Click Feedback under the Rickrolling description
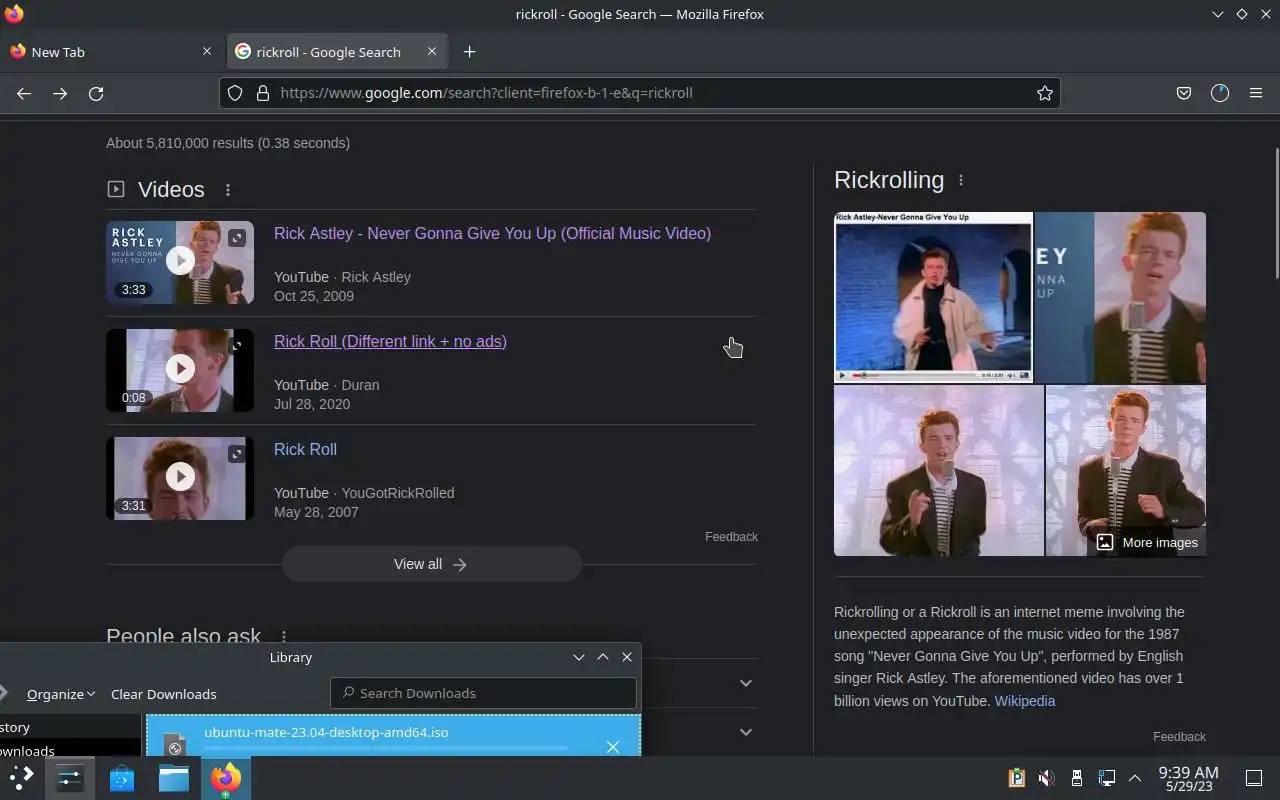 point(1179,737)
